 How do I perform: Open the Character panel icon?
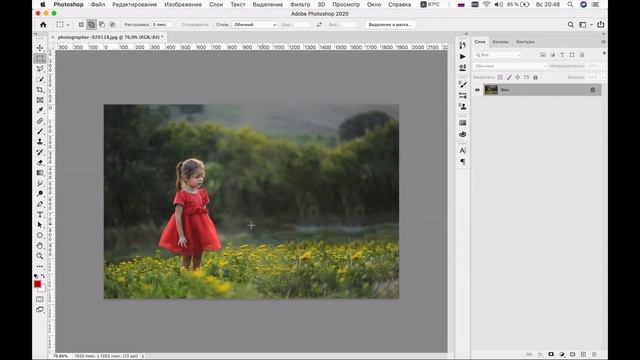coord(462,150)
